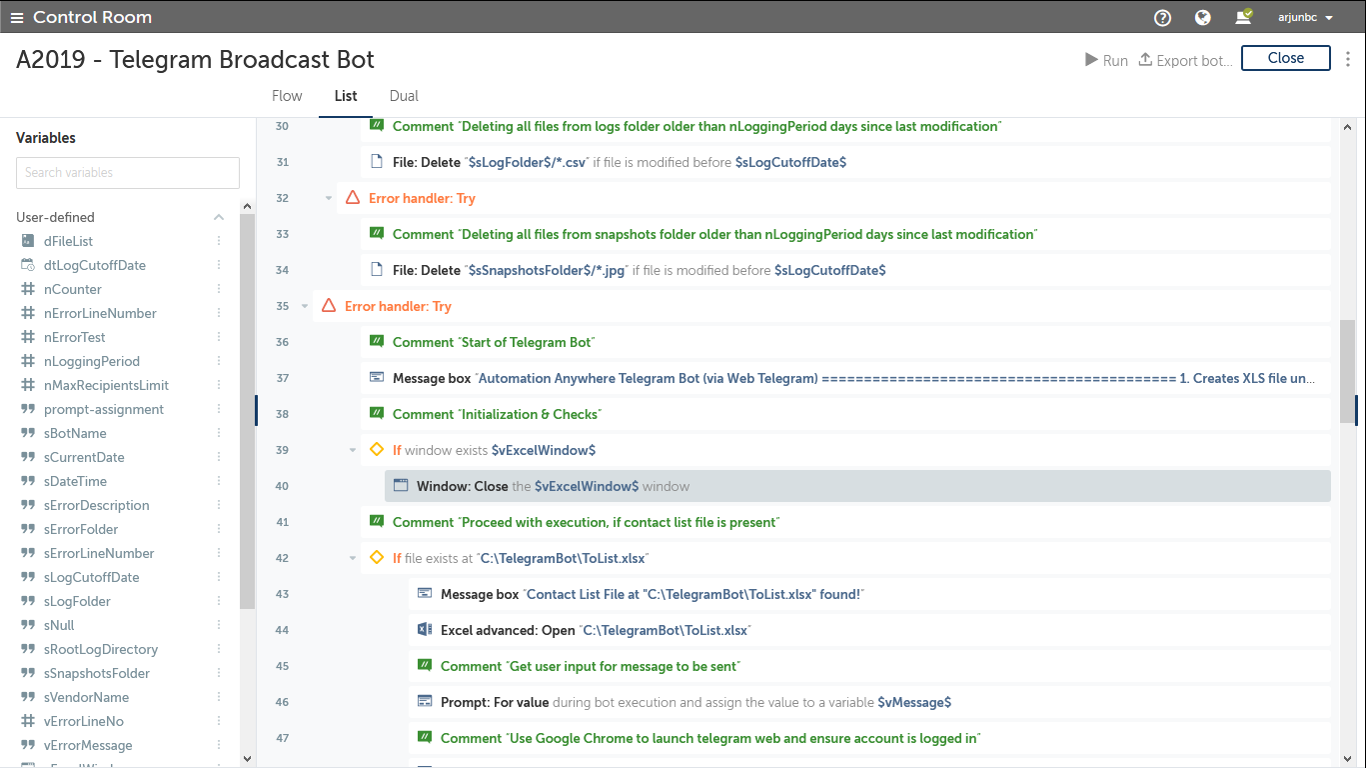Image resolution: width=1366 pixels, height=768 pixels.
Task: Click the file icon on line 31
Action: click(377, 162)
